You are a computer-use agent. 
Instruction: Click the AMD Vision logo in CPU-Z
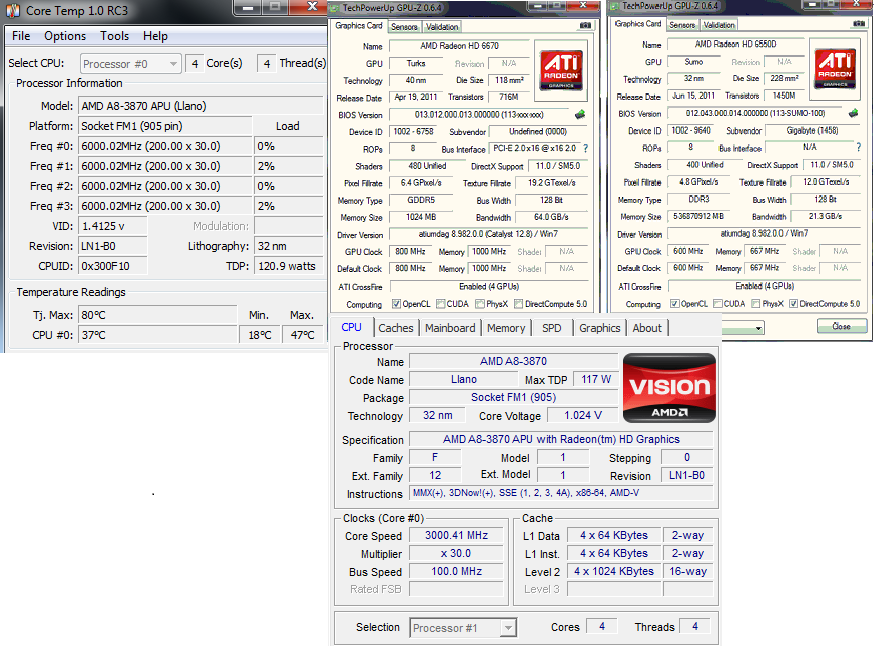click(x=669, y=387)
